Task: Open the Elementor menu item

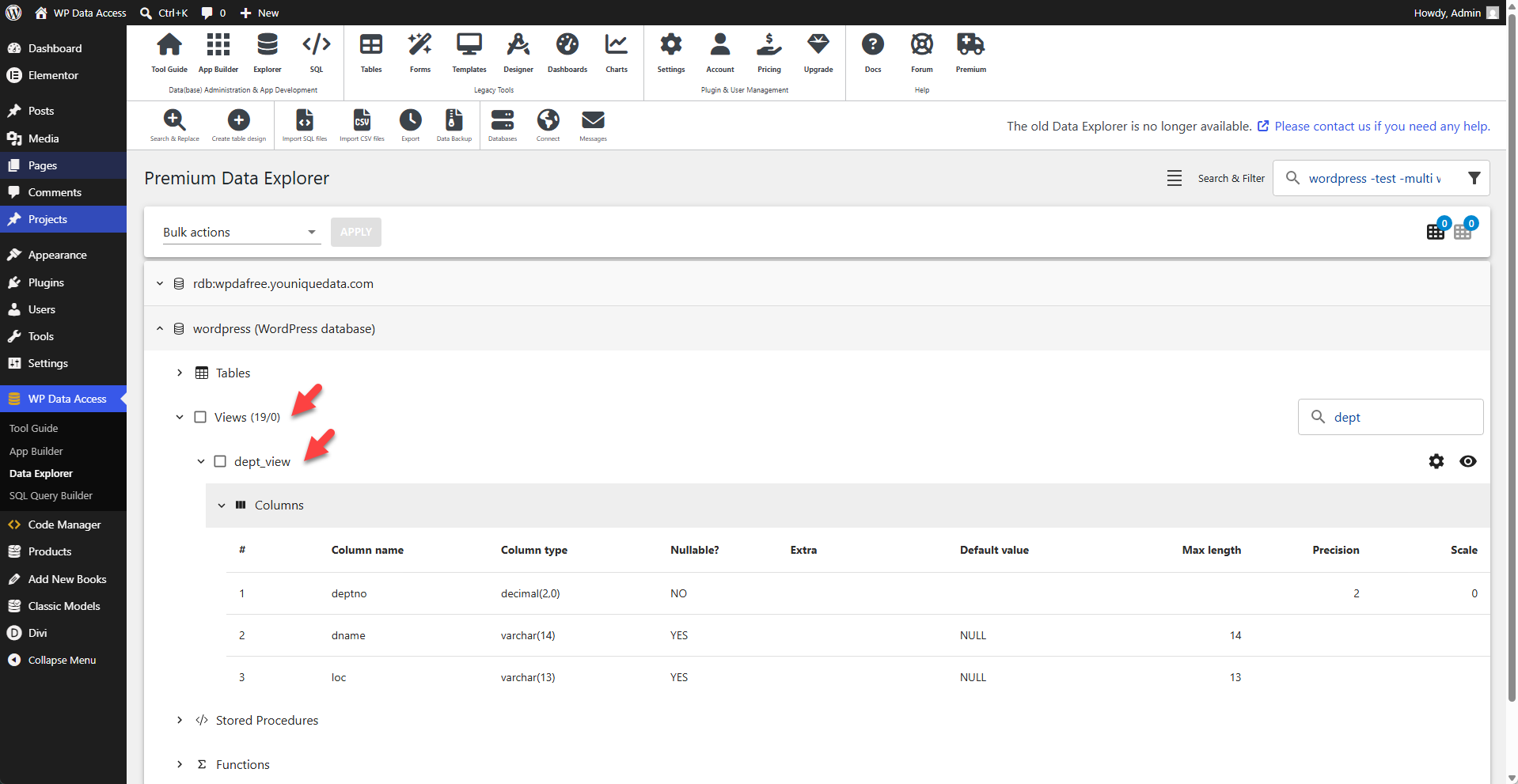Action: point(63,75)
